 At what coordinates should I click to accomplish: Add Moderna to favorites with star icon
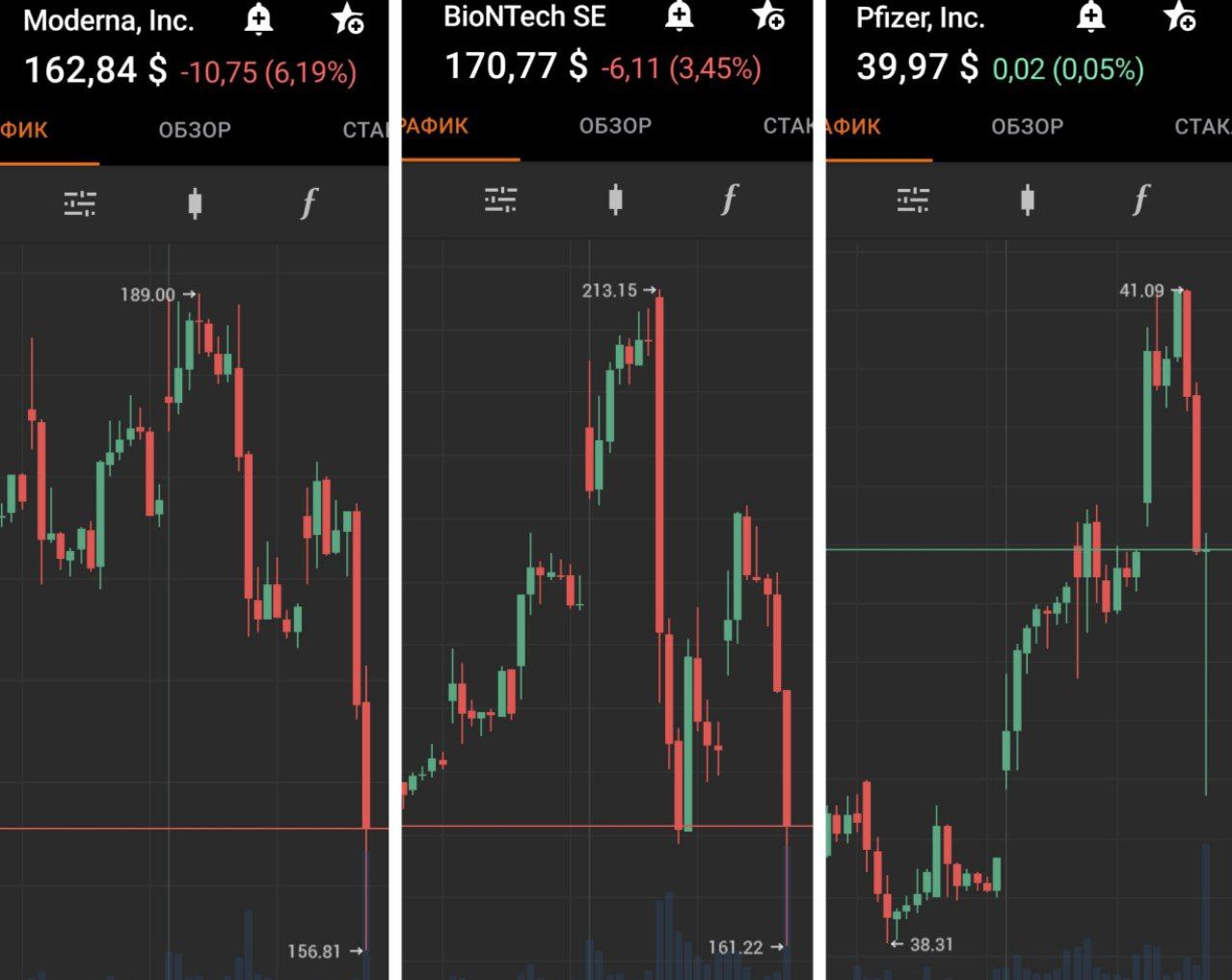[348, 18]
